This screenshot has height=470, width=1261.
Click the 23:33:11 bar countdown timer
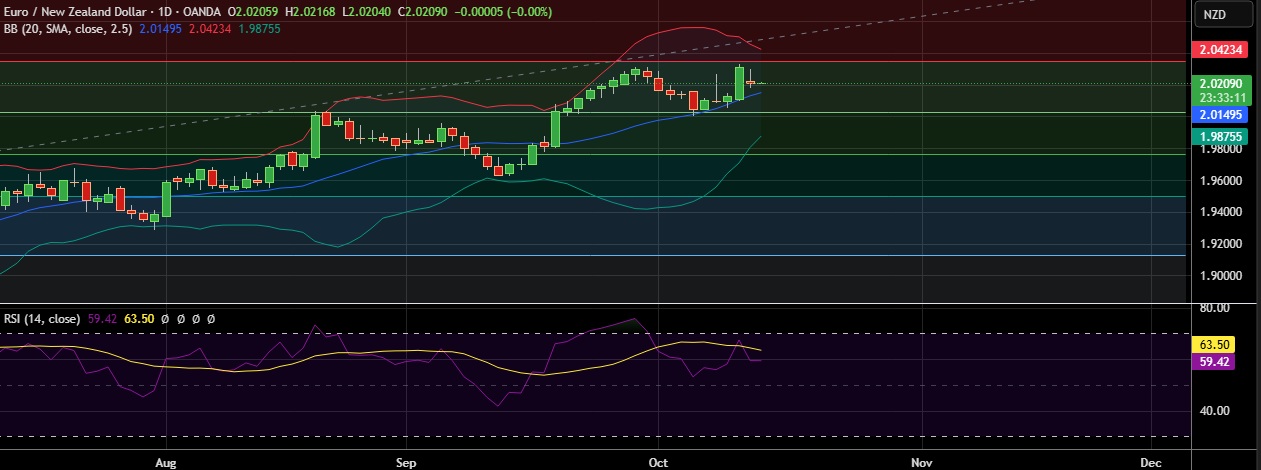pyautogui.click(x=1221, y=97)
